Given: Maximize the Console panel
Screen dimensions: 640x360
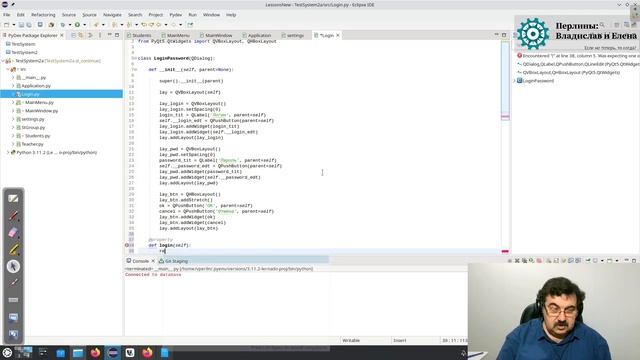Looking at the screenshot, I should coord(634,260).
